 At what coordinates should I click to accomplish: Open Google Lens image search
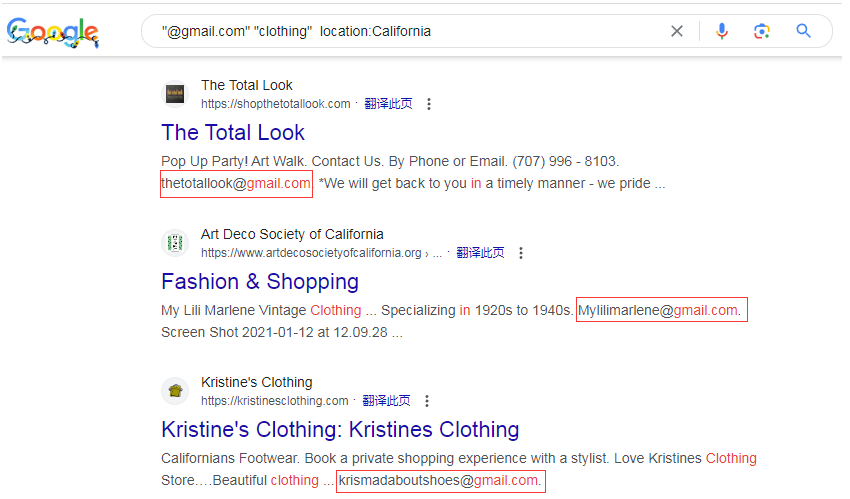(x=762, y=31)
